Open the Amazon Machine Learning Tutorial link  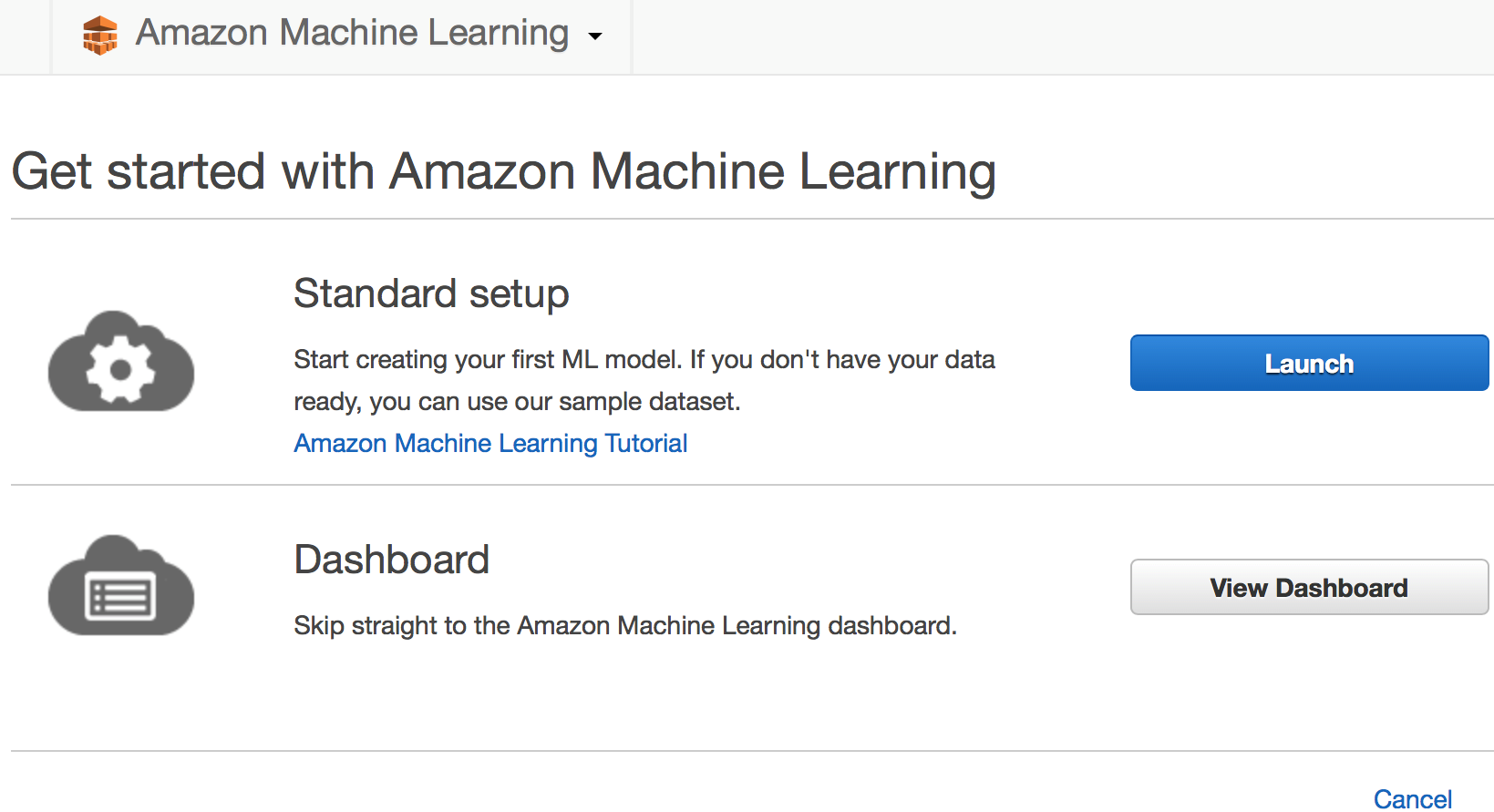(x=490, y=443)
